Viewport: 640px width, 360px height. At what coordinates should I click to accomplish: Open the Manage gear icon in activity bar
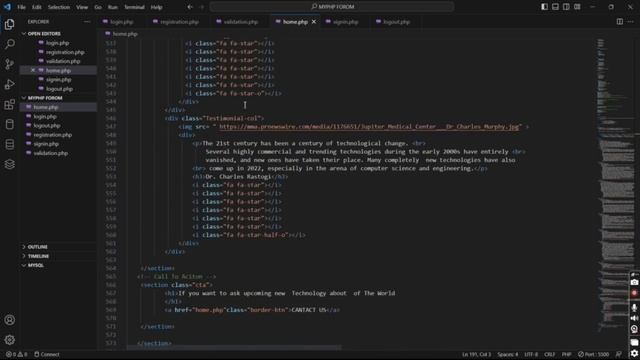(9, 340)
